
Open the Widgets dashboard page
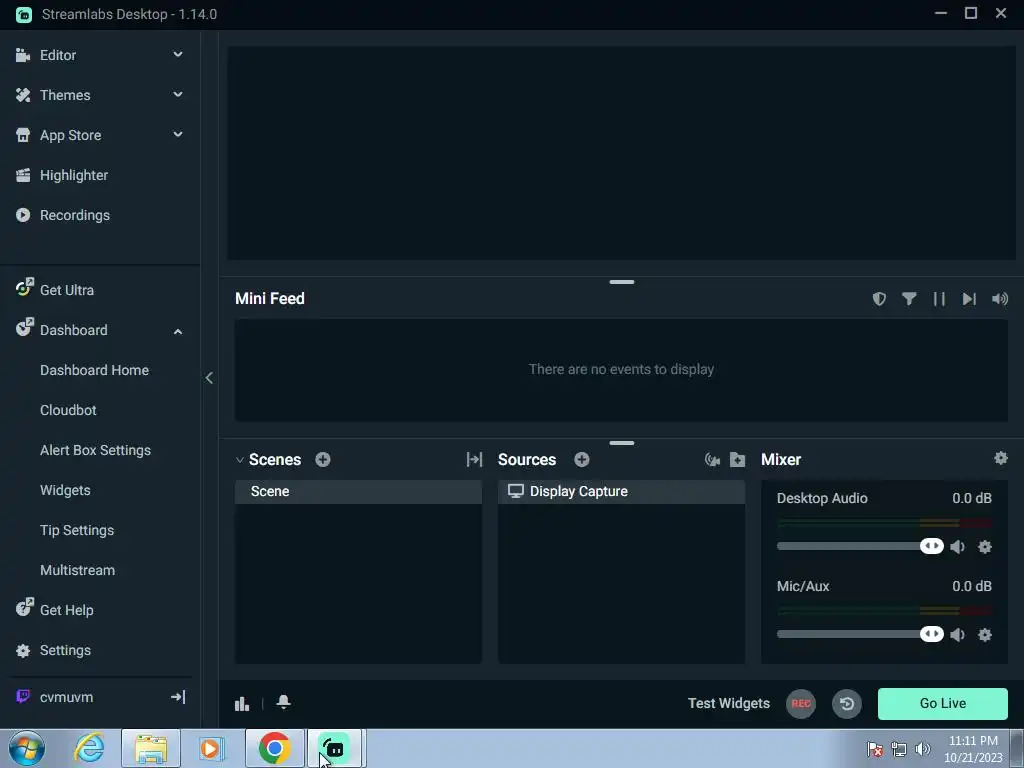click(65, 490)
